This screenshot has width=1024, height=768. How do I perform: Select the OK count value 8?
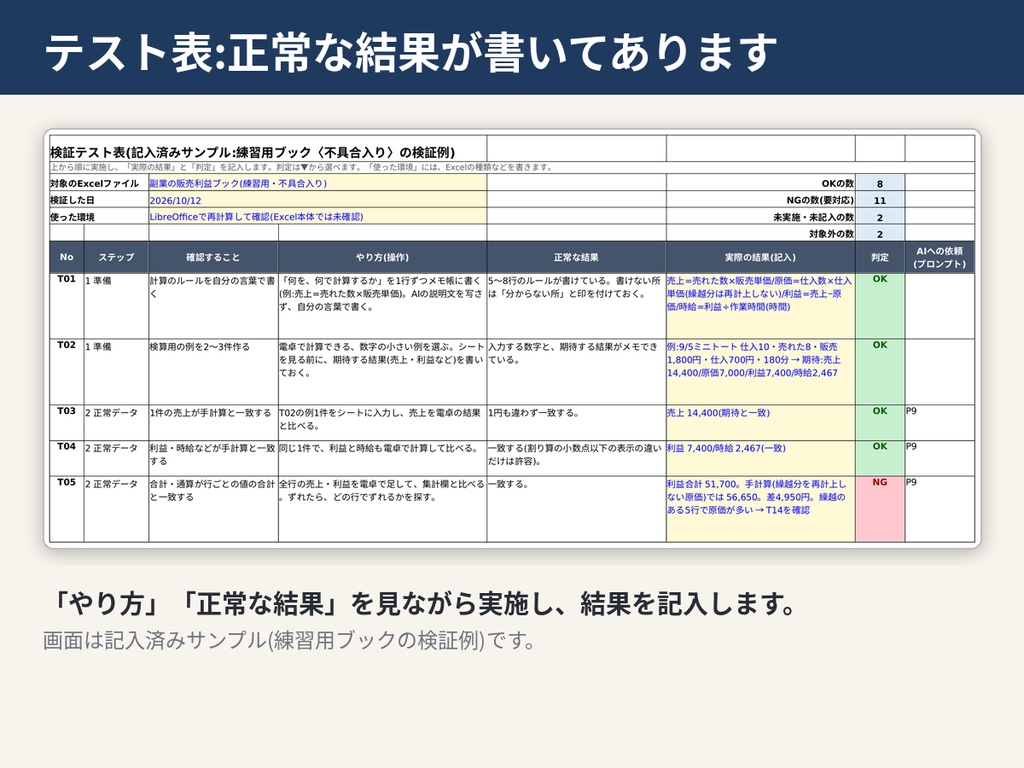click(x=880, y=184)
